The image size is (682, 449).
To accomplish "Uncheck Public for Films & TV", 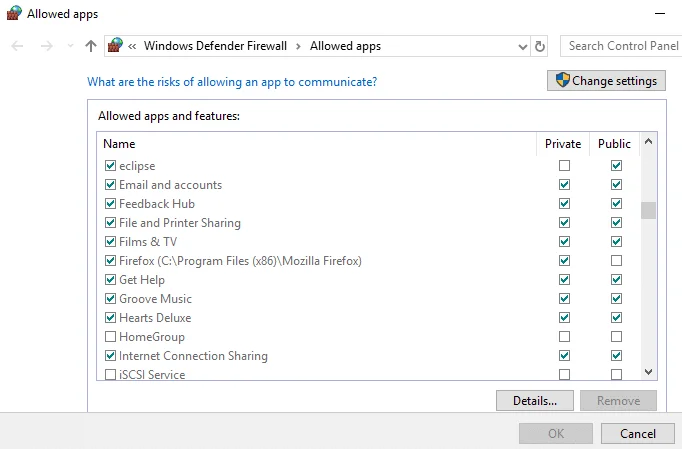I will (x=616, y=241).
